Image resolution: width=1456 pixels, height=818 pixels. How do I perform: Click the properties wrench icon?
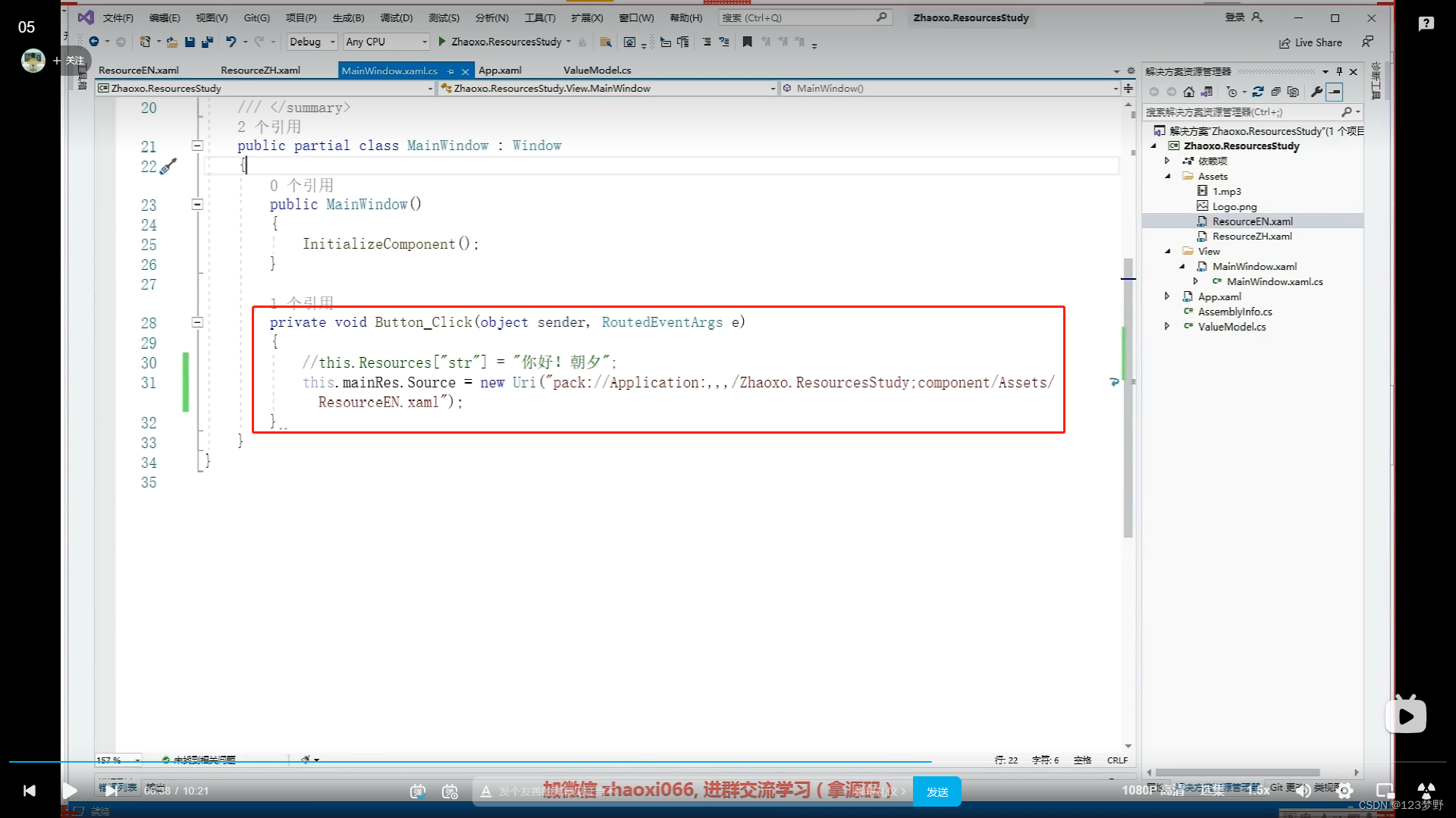coord(1316,92)
